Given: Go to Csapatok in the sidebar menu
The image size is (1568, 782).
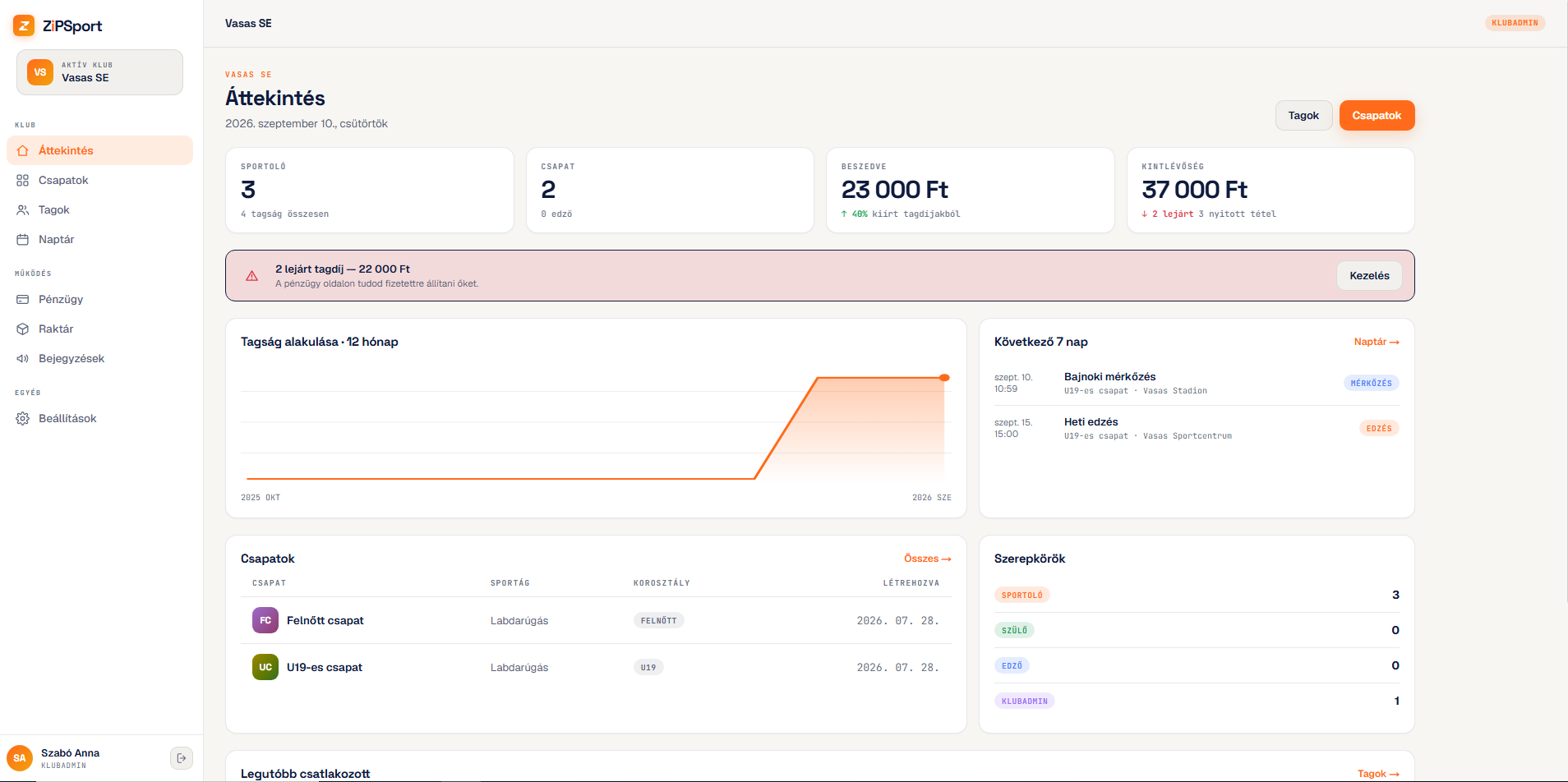Looking at the screenshot, I should tap(99, 180).
